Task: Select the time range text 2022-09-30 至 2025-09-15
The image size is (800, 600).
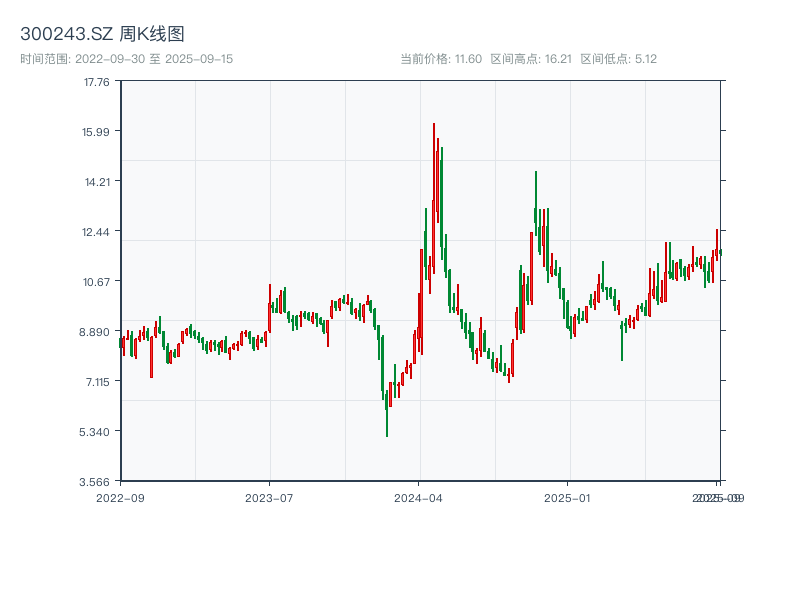Action: [154, 59]
